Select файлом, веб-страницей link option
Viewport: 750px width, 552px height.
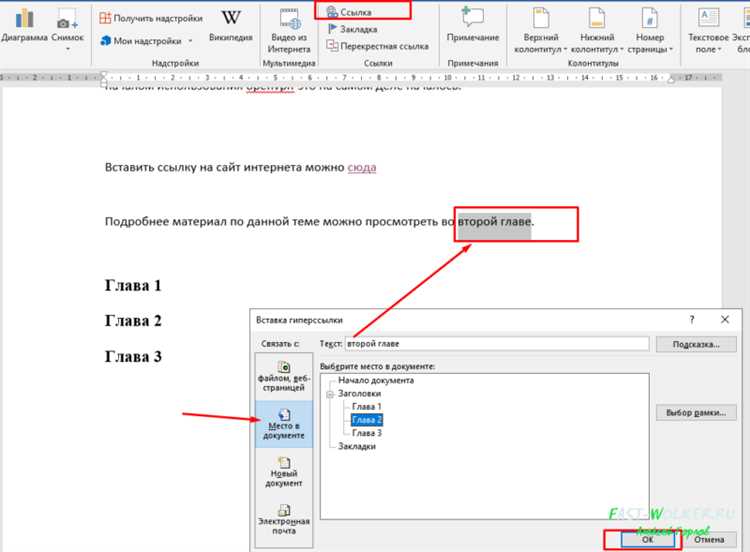[x=283, y=378]
